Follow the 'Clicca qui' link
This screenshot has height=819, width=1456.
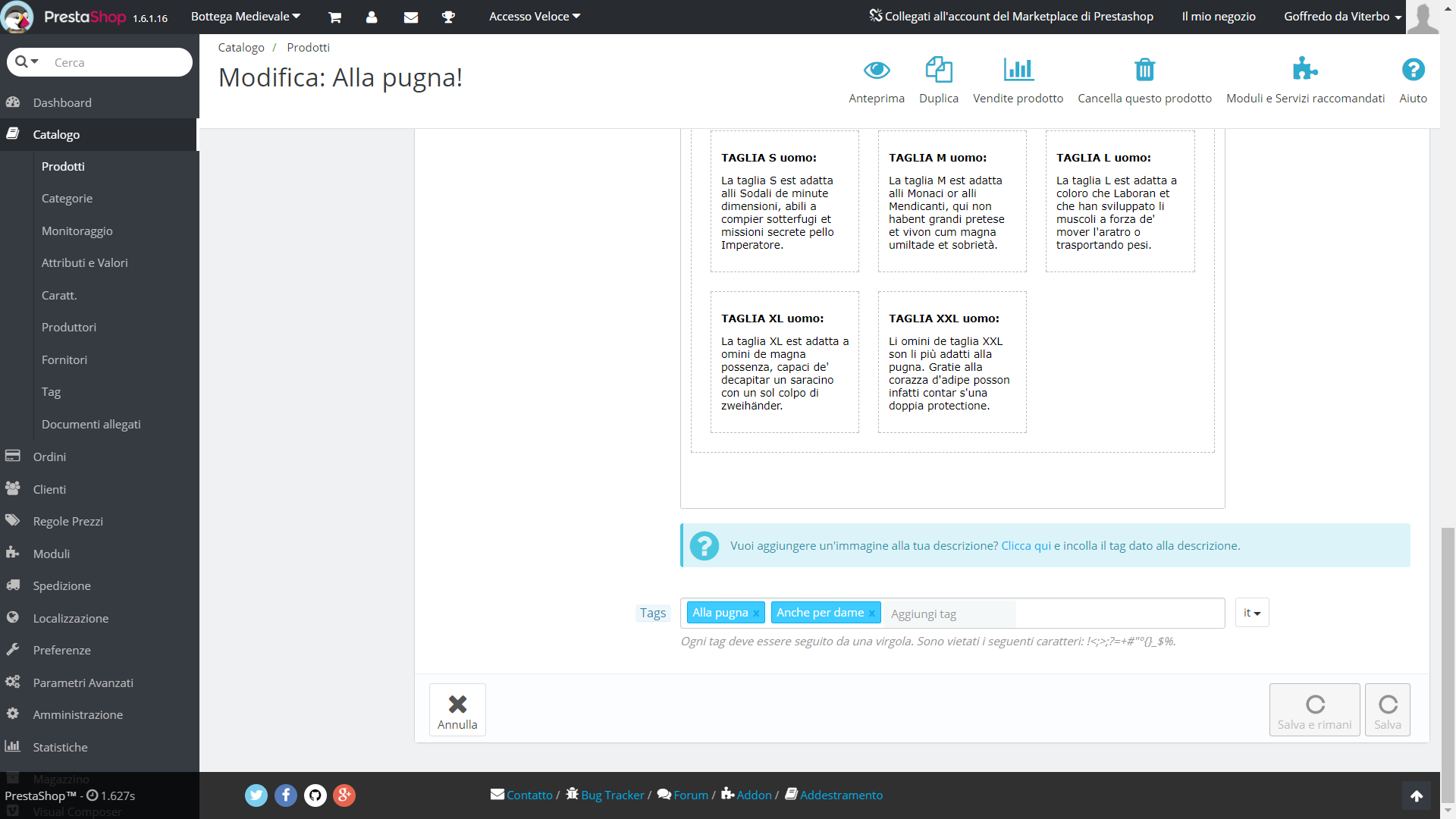[x=1026, y=546]
